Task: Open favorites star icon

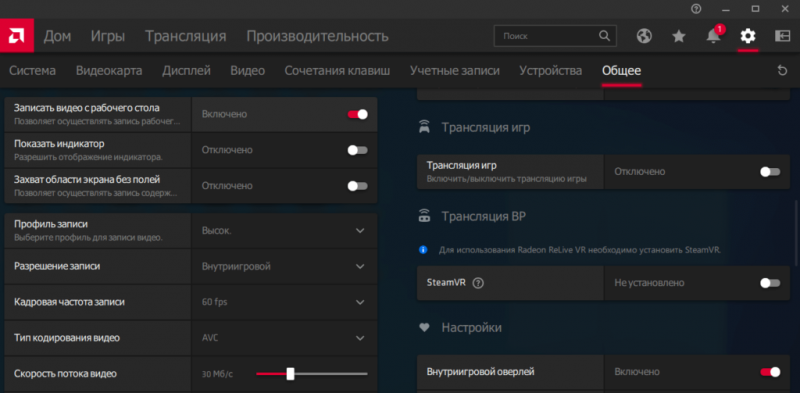Action: pyautogui.click(x=679, y=36)
